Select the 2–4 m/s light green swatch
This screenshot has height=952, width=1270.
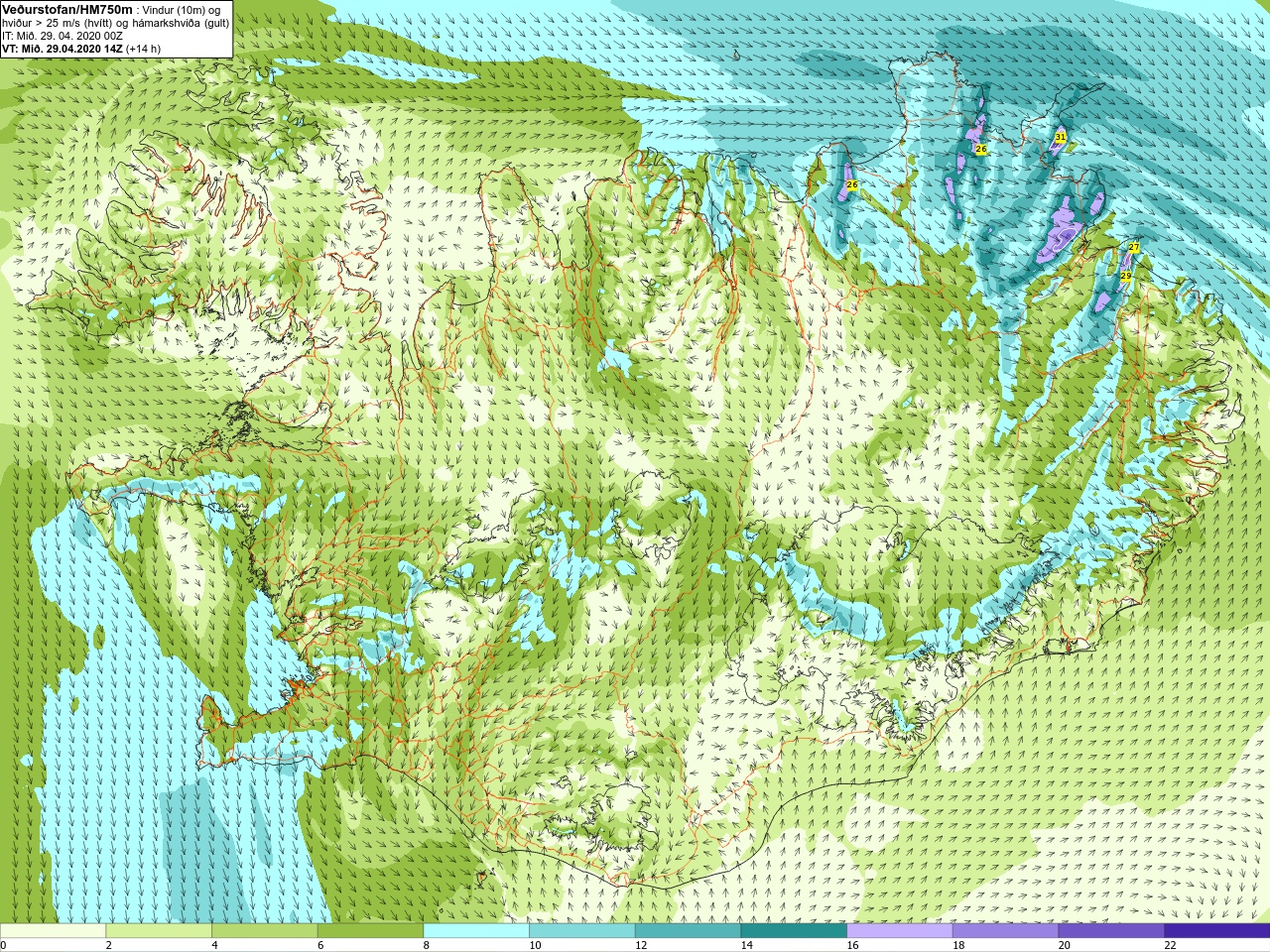[x=159, y=931]
